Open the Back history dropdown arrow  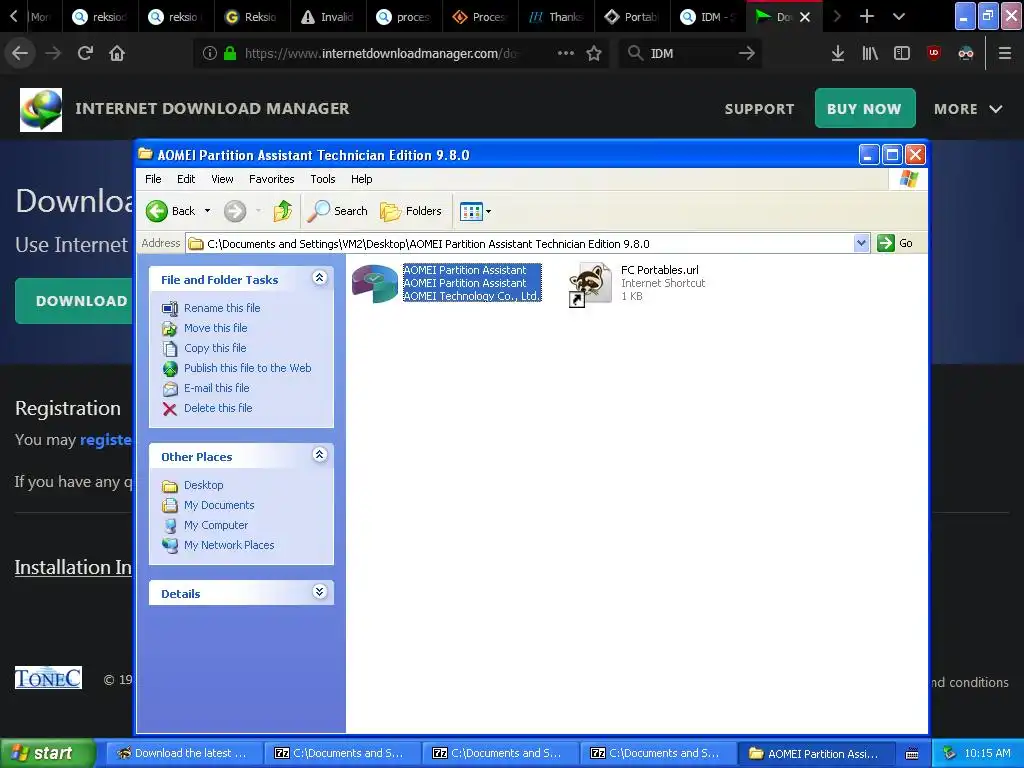pos(207,211)
